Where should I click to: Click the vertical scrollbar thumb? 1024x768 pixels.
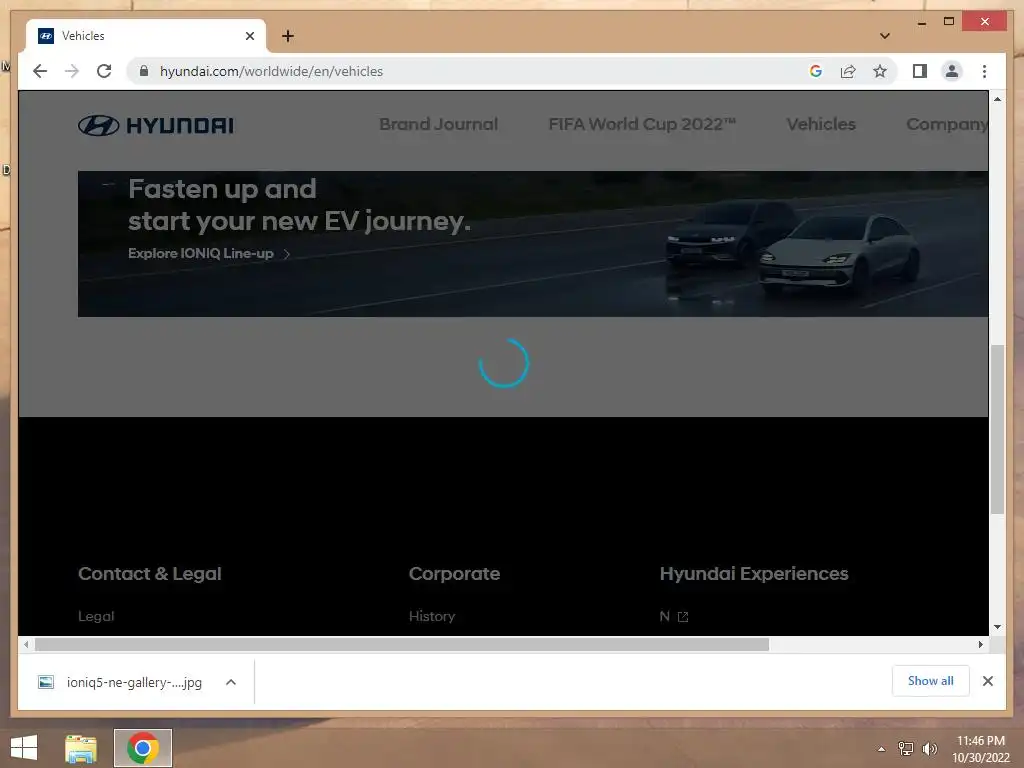997,429
